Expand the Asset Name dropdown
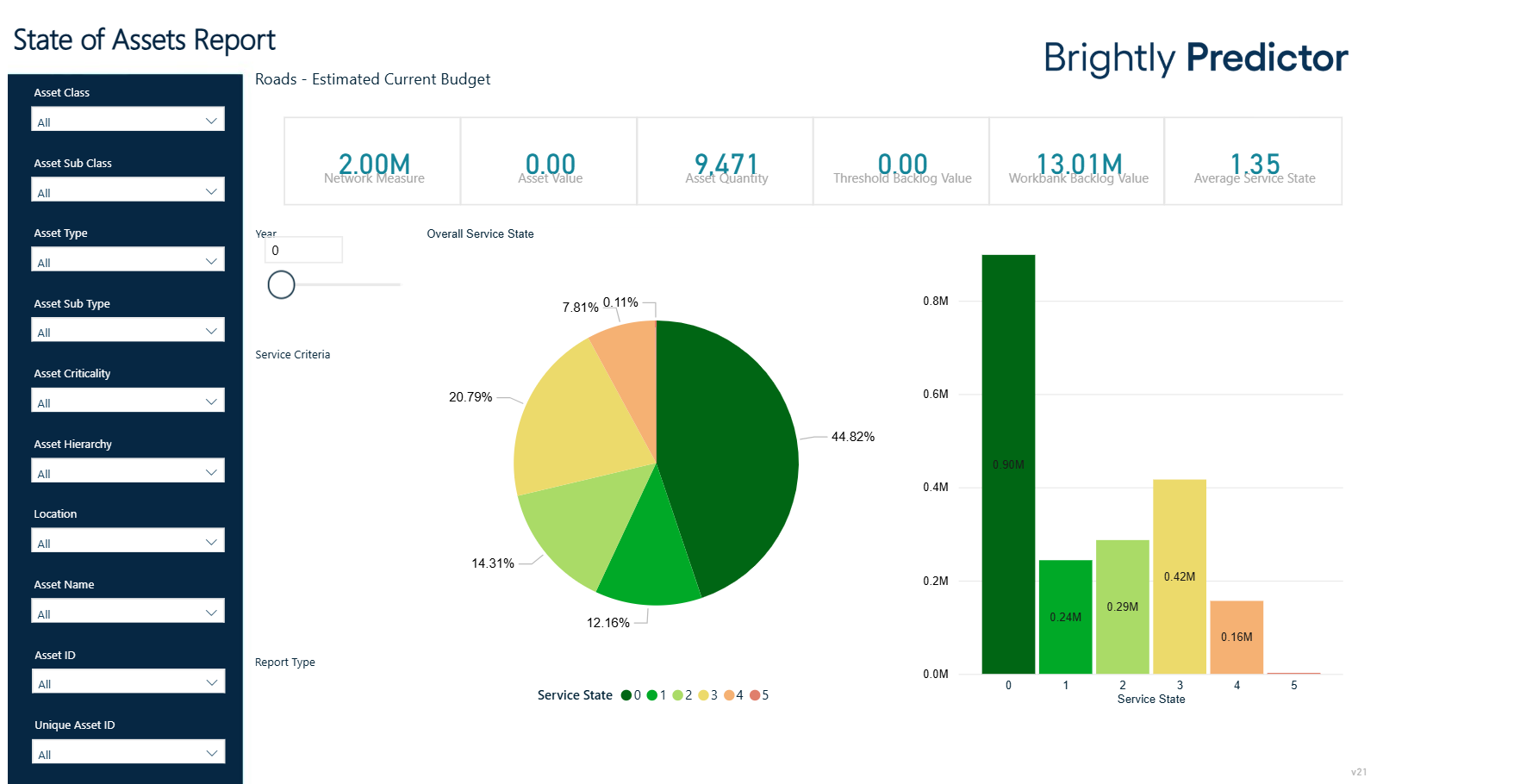Image resolution: width=1520 pixels, height=784 pixels. point(128,612)
